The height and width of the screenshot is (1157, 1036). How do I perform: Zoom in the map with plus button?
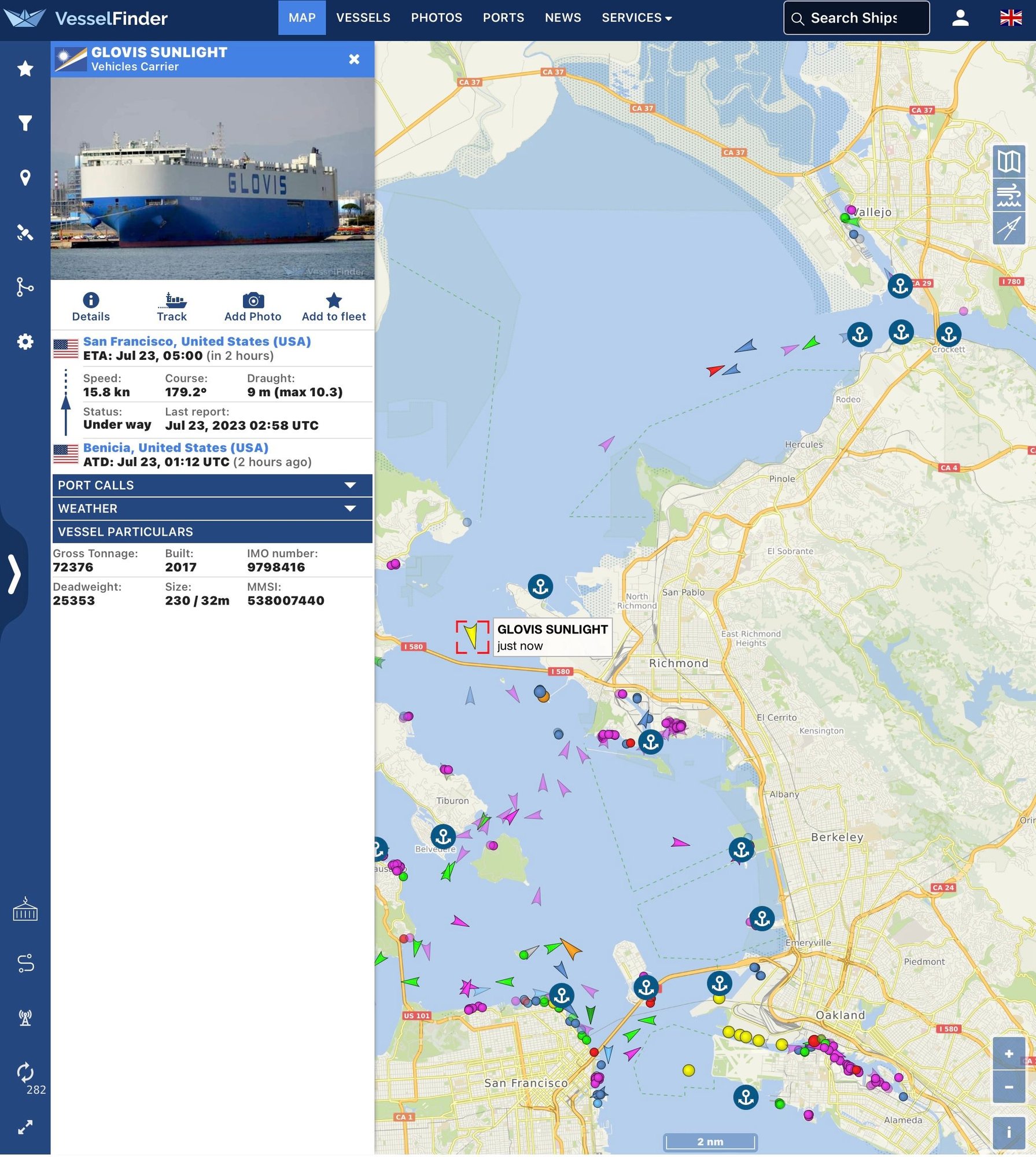pyautogui.click(x=1008, y=1053)
